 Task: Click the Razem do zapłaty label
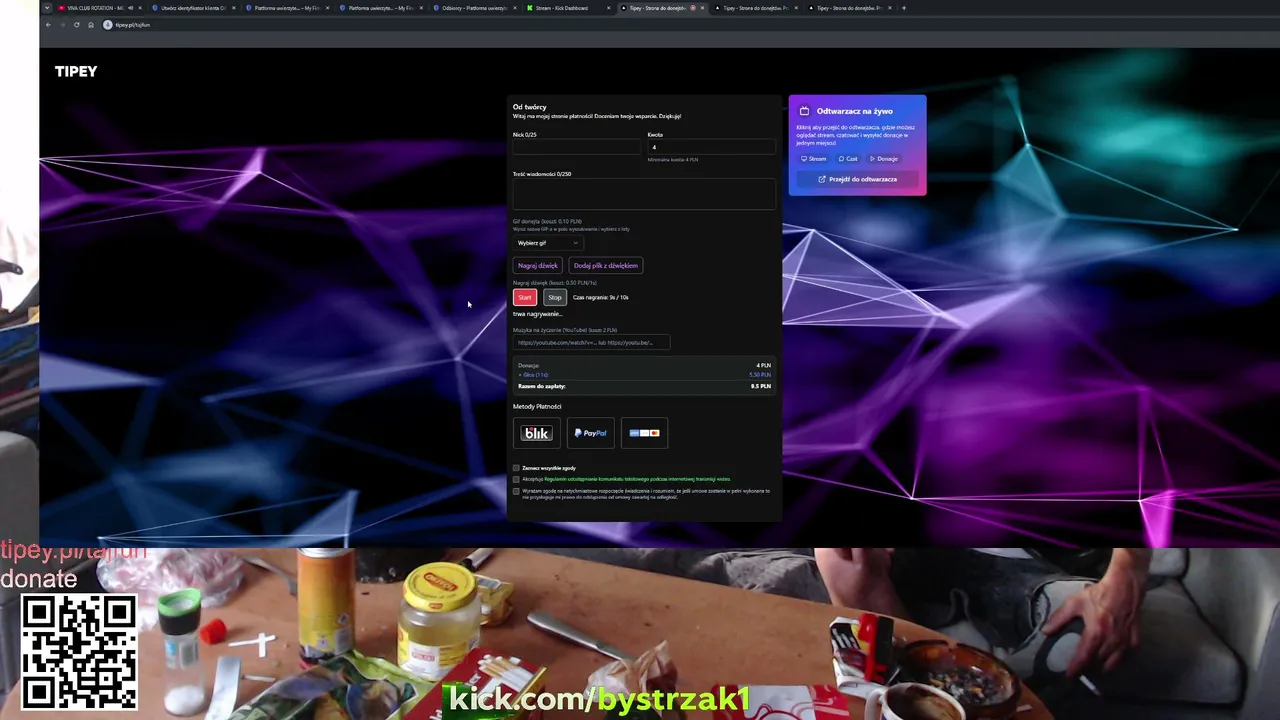point(542,386)
